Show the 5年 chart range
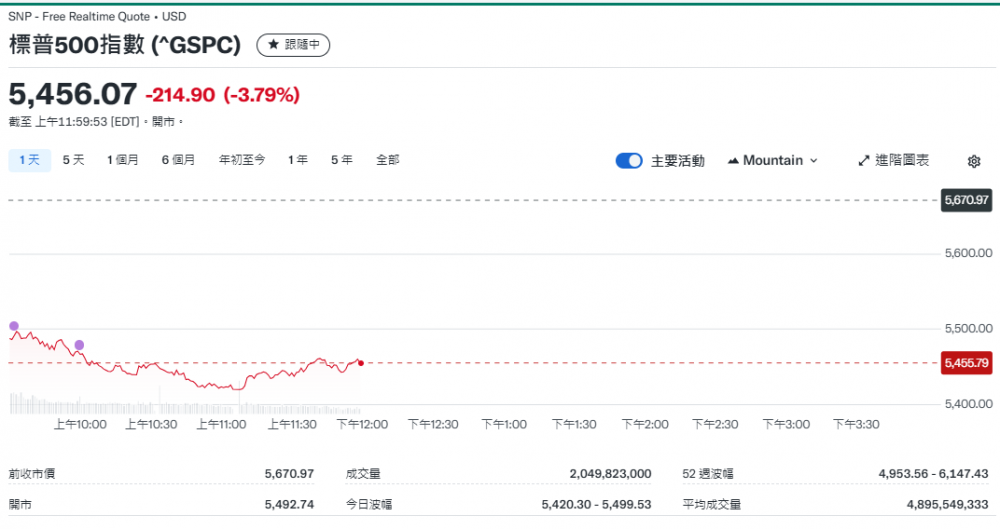Screen dimensions: 1000x529 [341, 160]
